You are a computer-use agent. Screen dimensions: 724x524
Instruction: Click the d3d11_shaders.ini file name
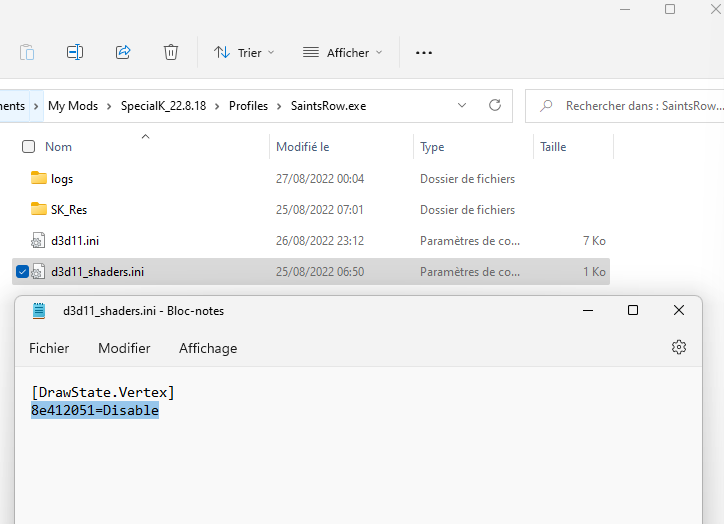click(x=97, y=272)
